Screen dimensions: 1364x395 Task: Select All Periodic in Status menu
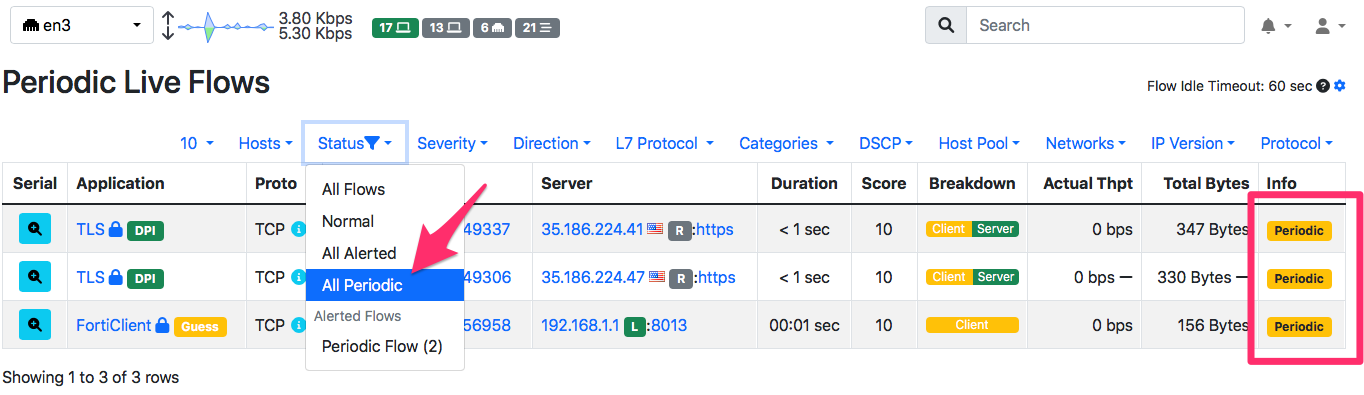385,285
